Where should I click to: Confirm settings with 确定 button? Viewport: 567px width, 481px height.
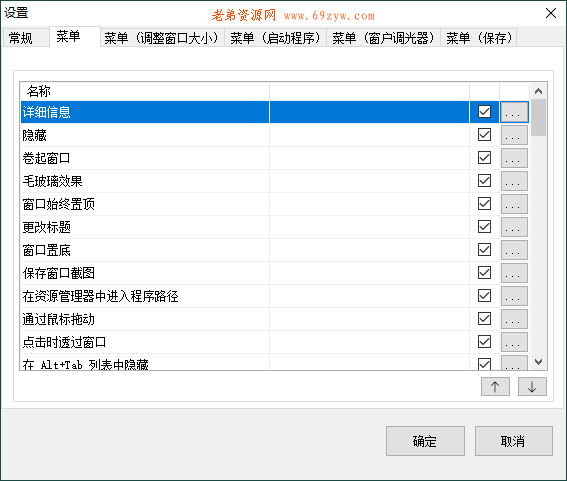[x=425, y=441]
